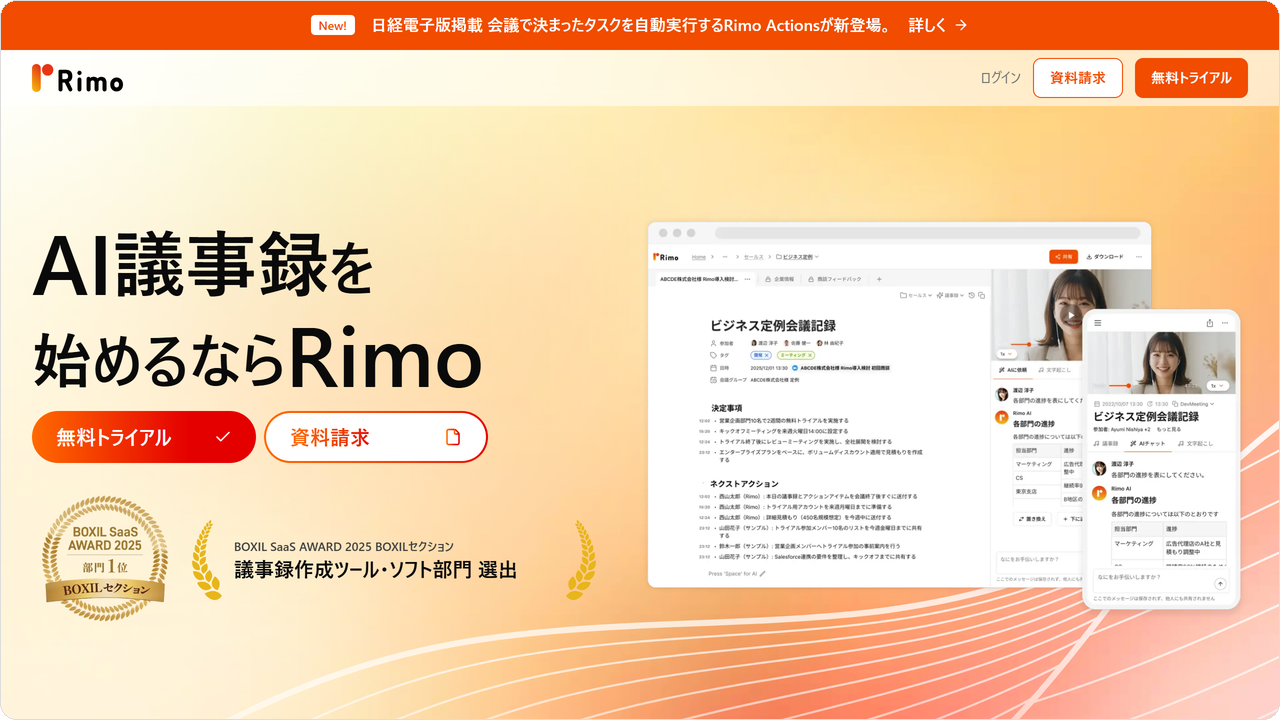Image resolution: width=1280 pixels, height=720 pixels.
Task: Click the Rimo AI avatar in the mobile chat
Action: (1099, 493)
